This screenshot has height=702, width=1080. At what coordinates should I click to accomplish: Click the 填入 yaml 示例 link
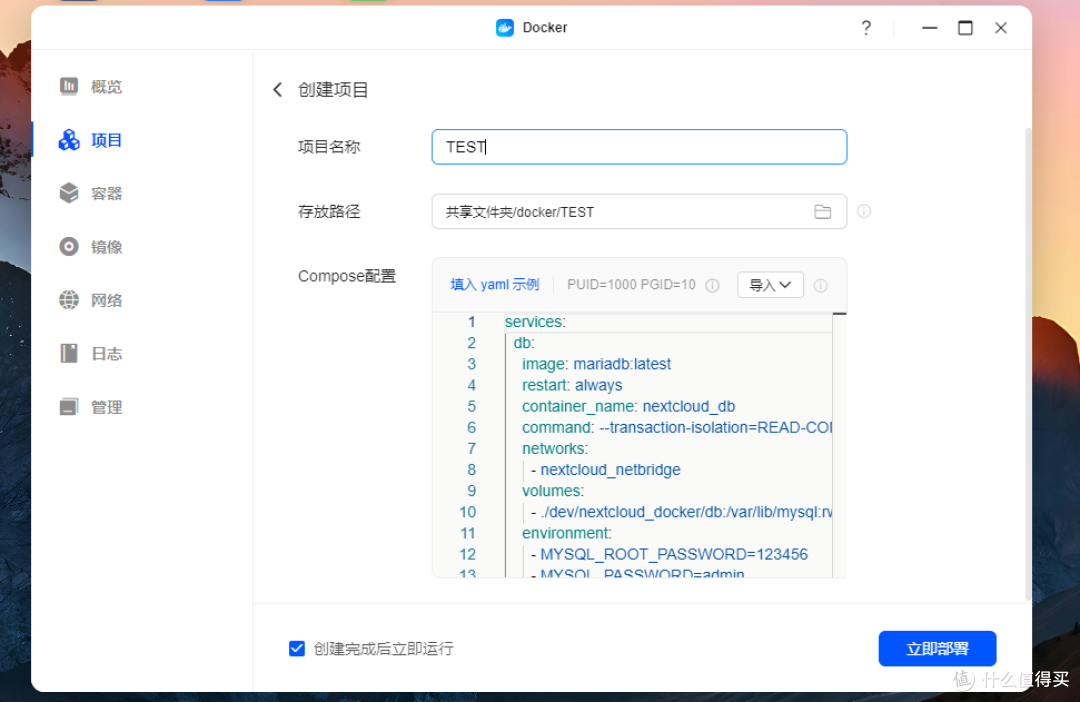[495, 285]
